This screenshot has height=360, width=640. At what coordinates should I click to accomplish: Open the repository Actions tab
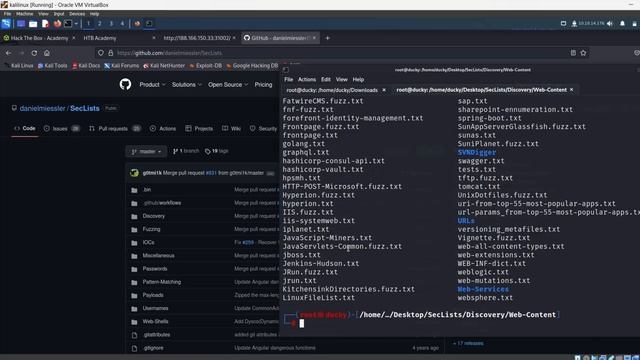(162, 129)
